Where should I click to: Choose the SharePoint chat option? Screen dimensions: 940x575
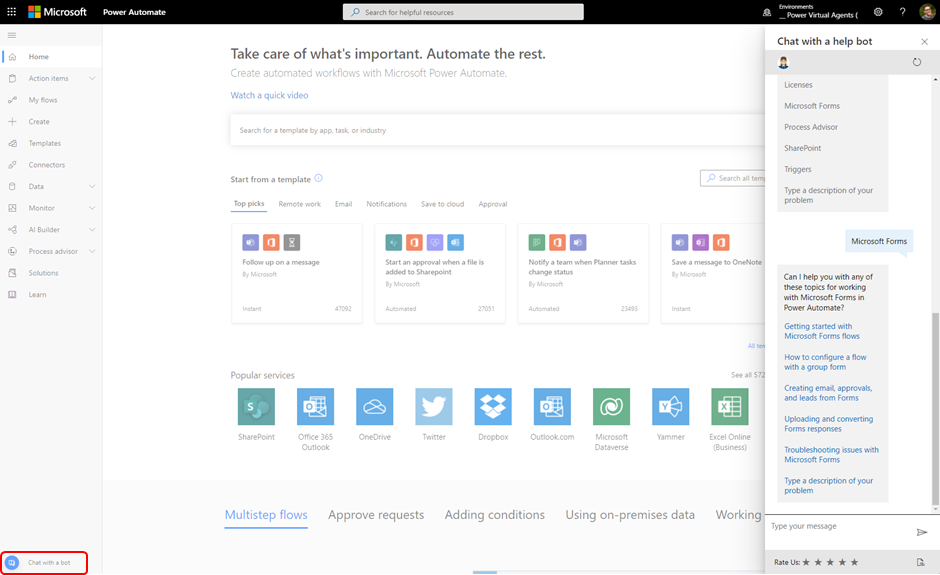pyautogui.click(x=803, y=148)
